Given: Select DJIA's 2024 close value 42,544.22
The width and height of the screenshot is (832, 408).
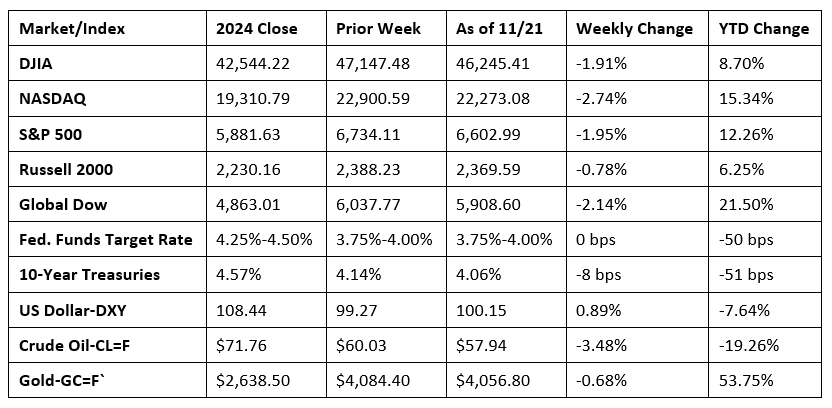Looking at the screenshot, I should 252,64.
